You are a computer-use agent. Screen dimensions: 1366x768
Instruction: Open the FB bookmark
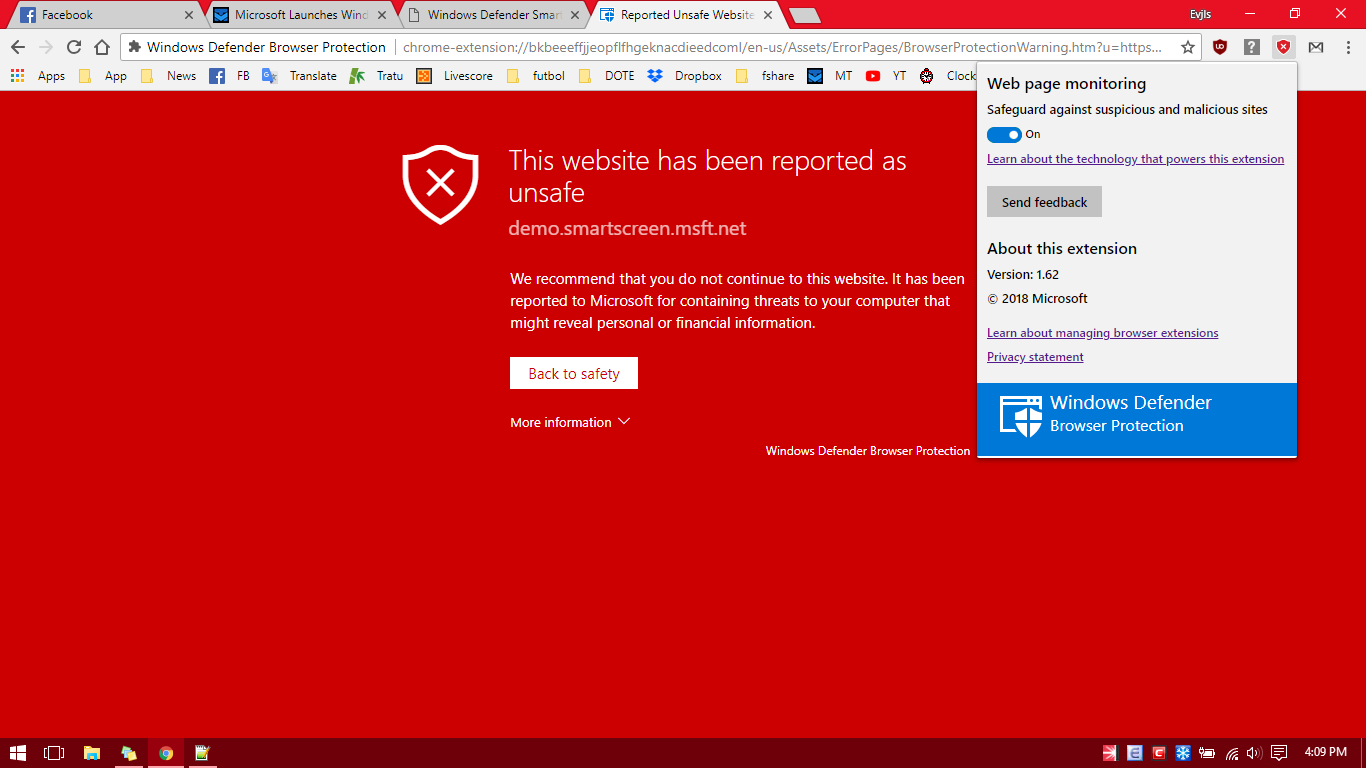(x=230, y=76)
